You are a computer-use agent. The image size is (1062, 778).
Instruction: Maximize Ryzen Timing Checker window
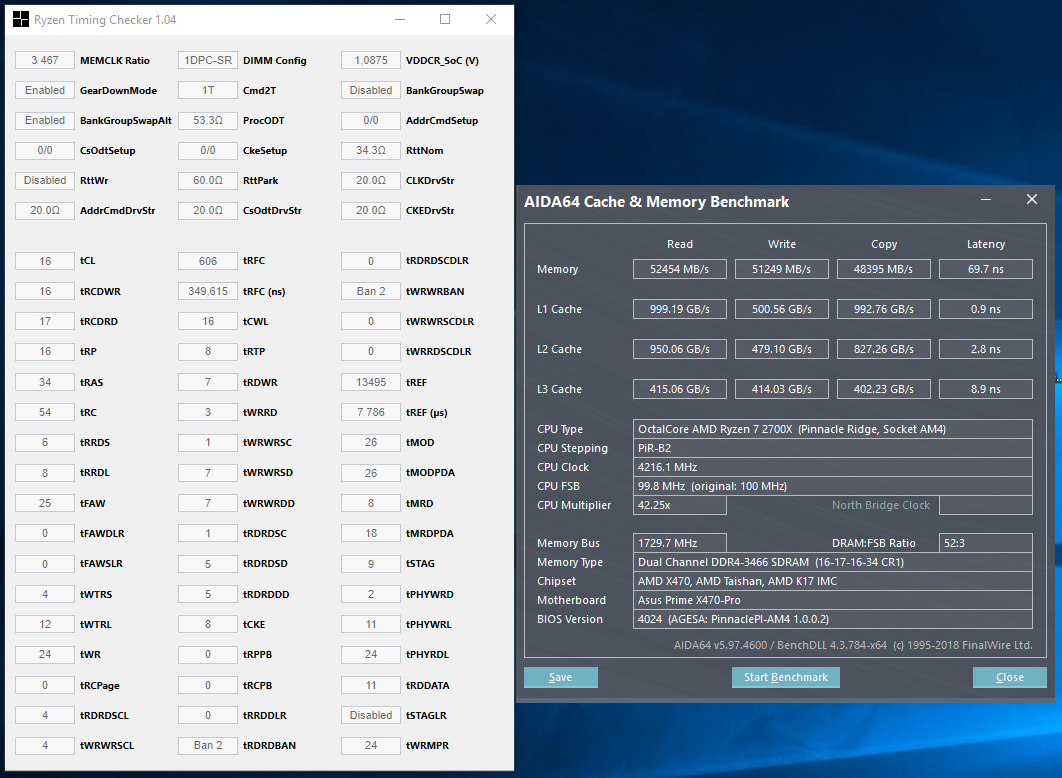445,19
